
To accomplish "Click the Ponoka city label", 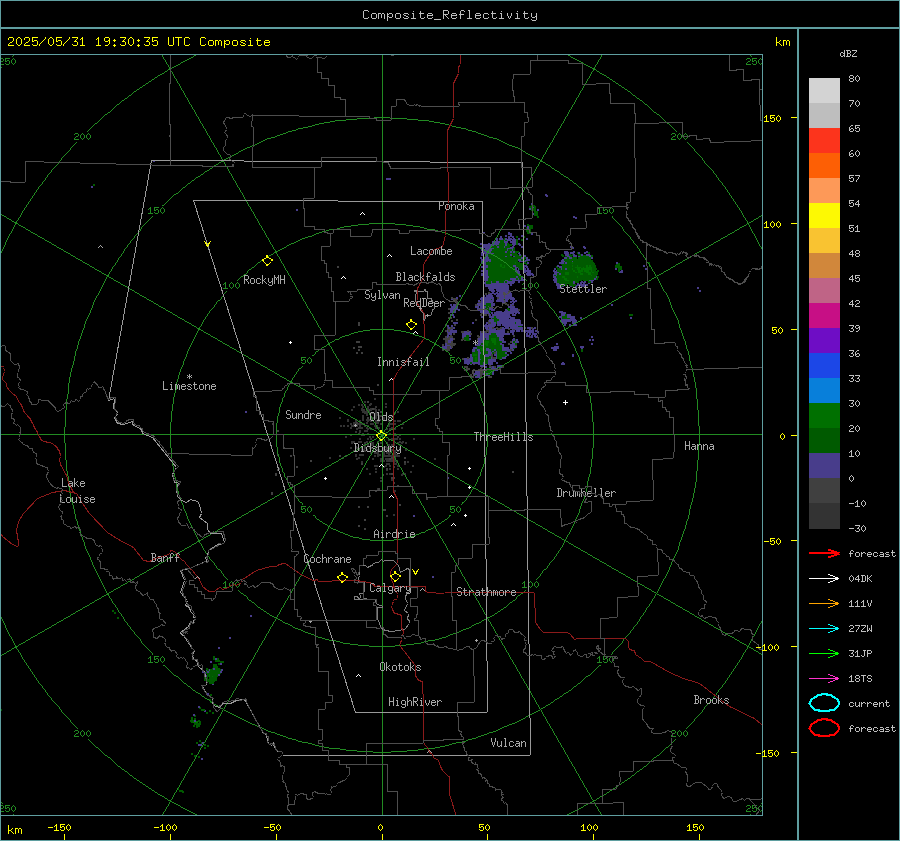I will click(x=456, y=206).
